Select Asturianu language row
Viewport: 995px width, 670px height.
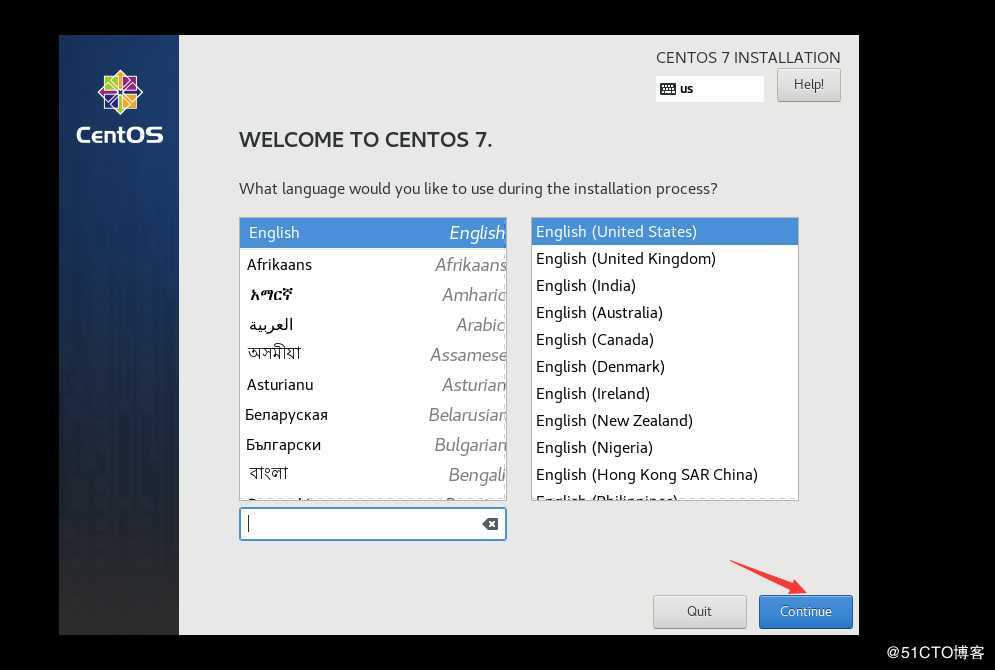(372, 384)
